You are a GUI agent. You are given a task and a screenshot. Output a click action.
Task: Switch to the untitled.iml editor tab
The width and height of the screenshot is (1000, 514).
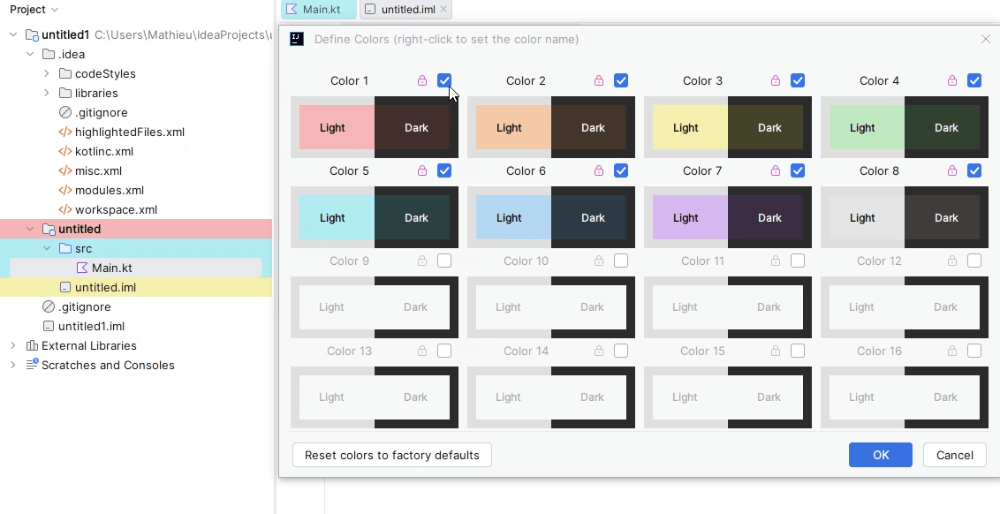[406, 10]
